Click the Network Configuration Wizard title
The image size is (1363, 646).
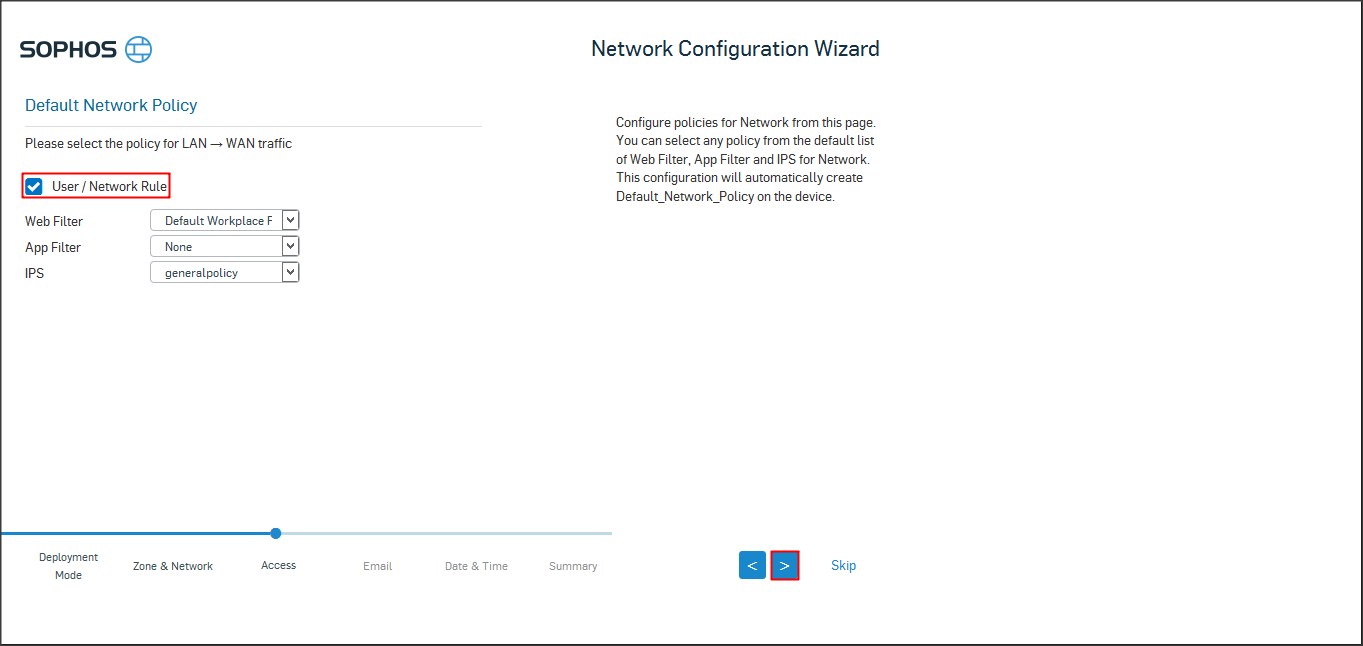tap(735, 48)
